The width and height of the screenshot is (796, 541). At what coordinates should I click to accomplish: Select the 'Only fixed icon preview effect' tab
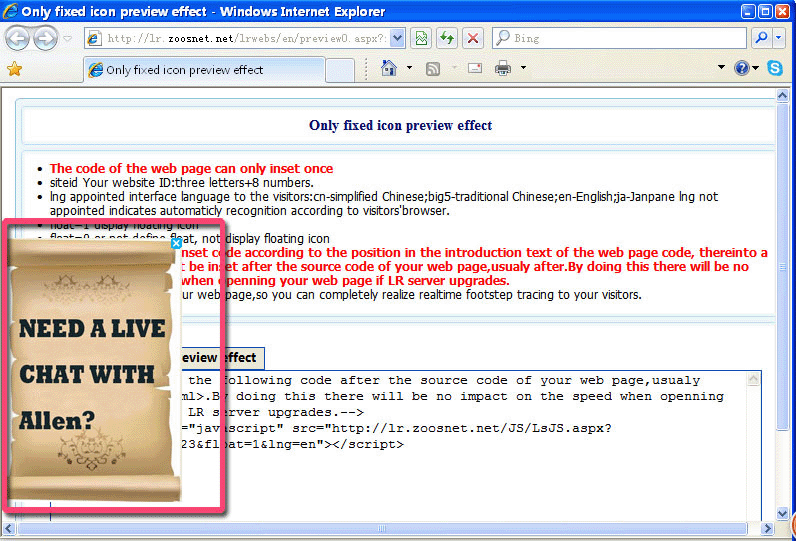tap(204, 70)
